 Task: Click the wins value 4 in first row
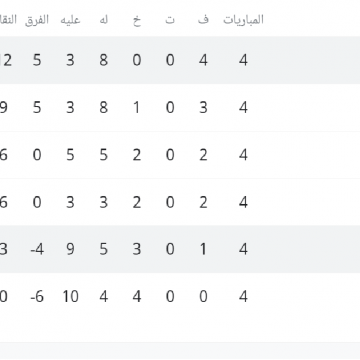pyautogui.click(x=203, y=60)
